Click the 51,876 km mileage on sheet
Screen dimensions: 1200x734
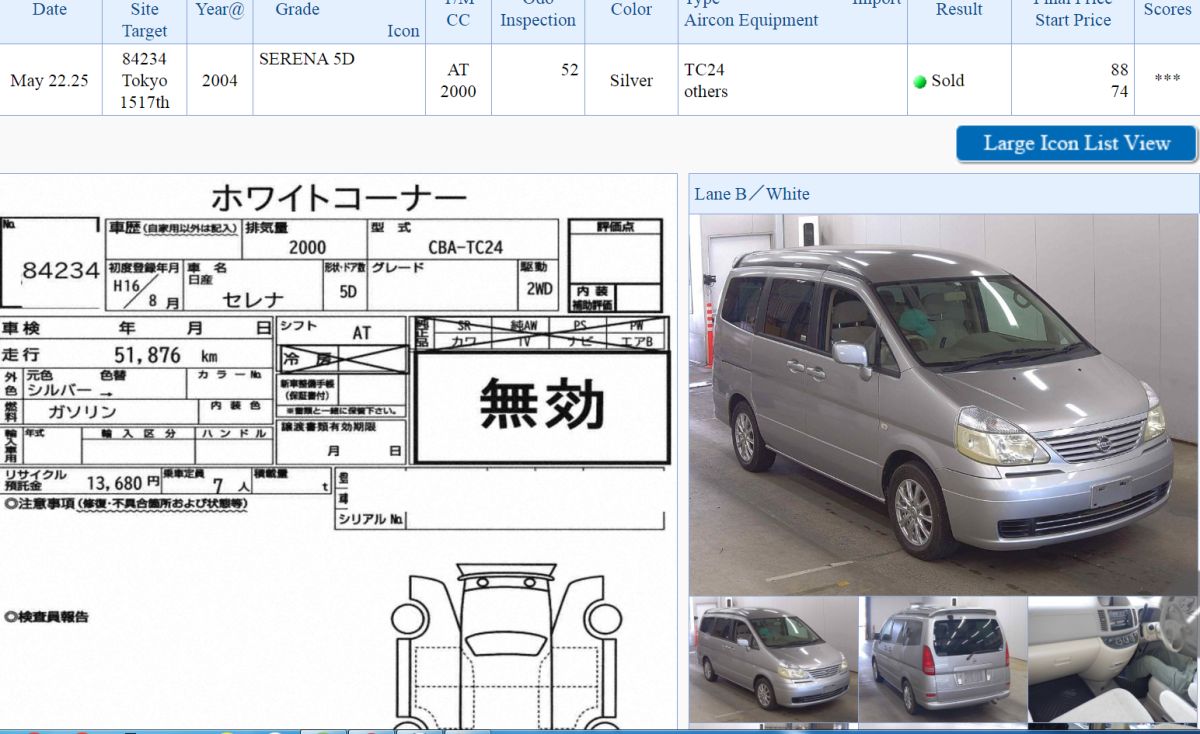165,355
